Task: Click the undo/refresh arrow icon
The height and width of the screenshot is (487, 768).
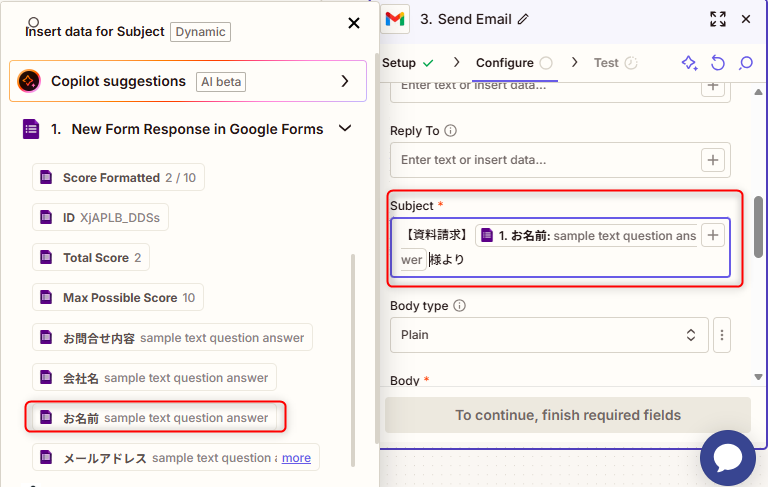Action: [x=718, y=63]
